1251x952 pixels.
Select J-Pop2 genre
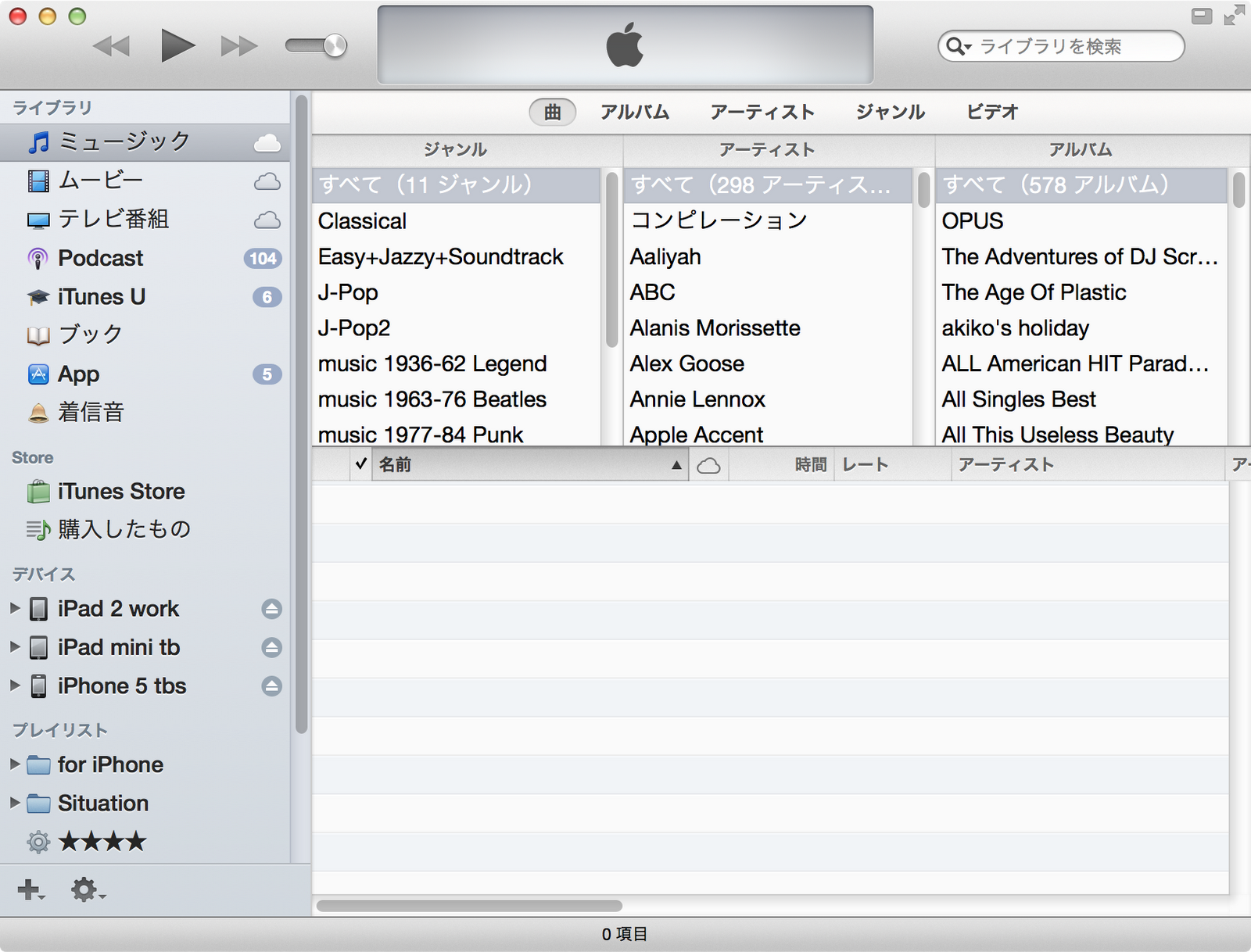coord(456,328)
